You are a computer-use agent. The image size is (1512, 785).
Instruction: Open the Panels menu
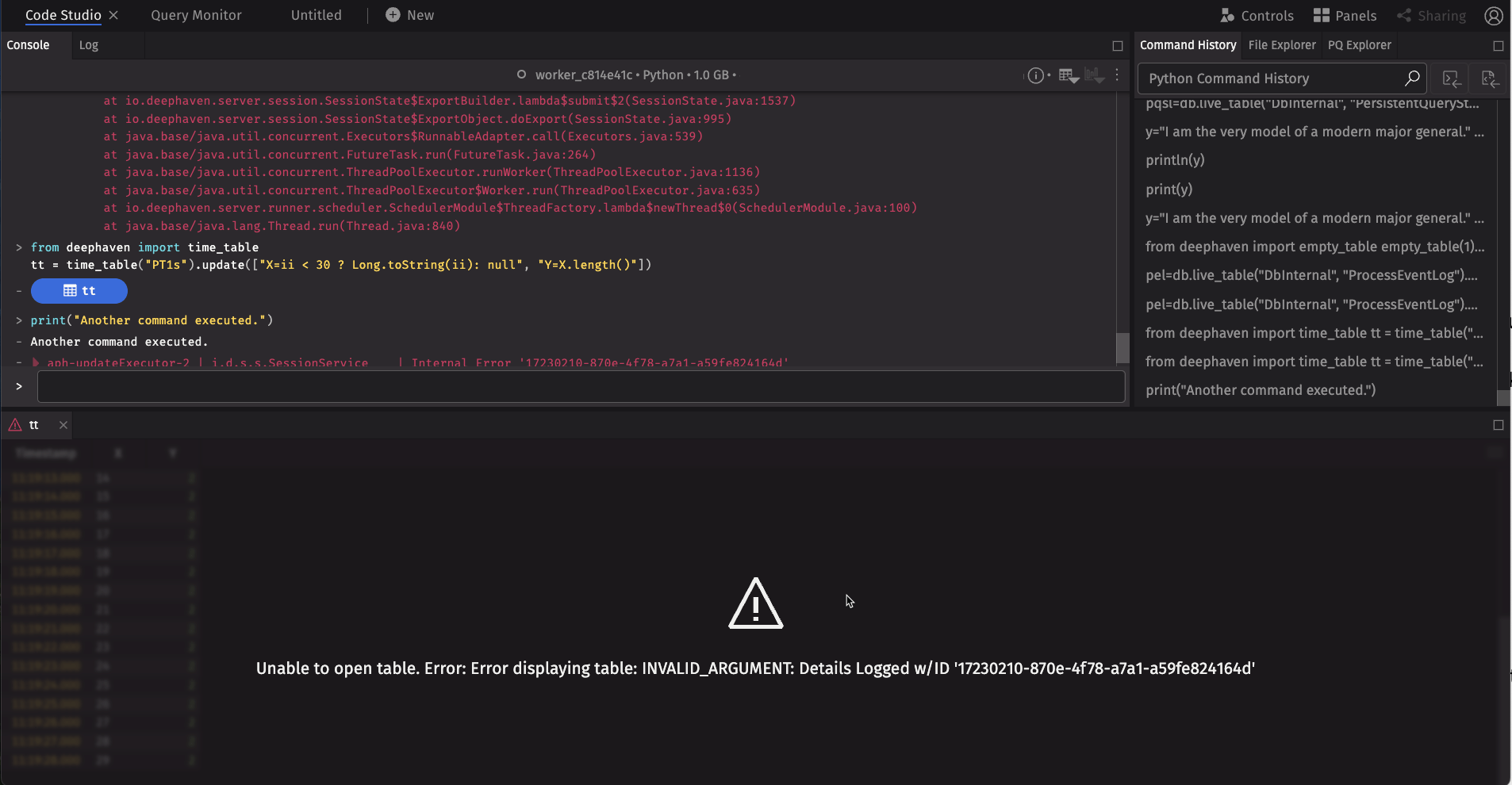tap(1345, 16)
